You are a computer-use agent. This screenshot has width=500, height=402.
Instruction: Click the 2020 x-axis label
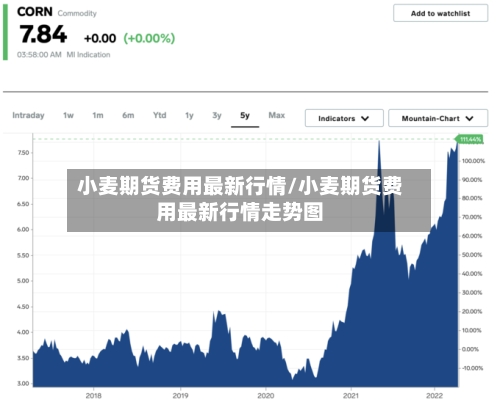[x=266, y=395]
